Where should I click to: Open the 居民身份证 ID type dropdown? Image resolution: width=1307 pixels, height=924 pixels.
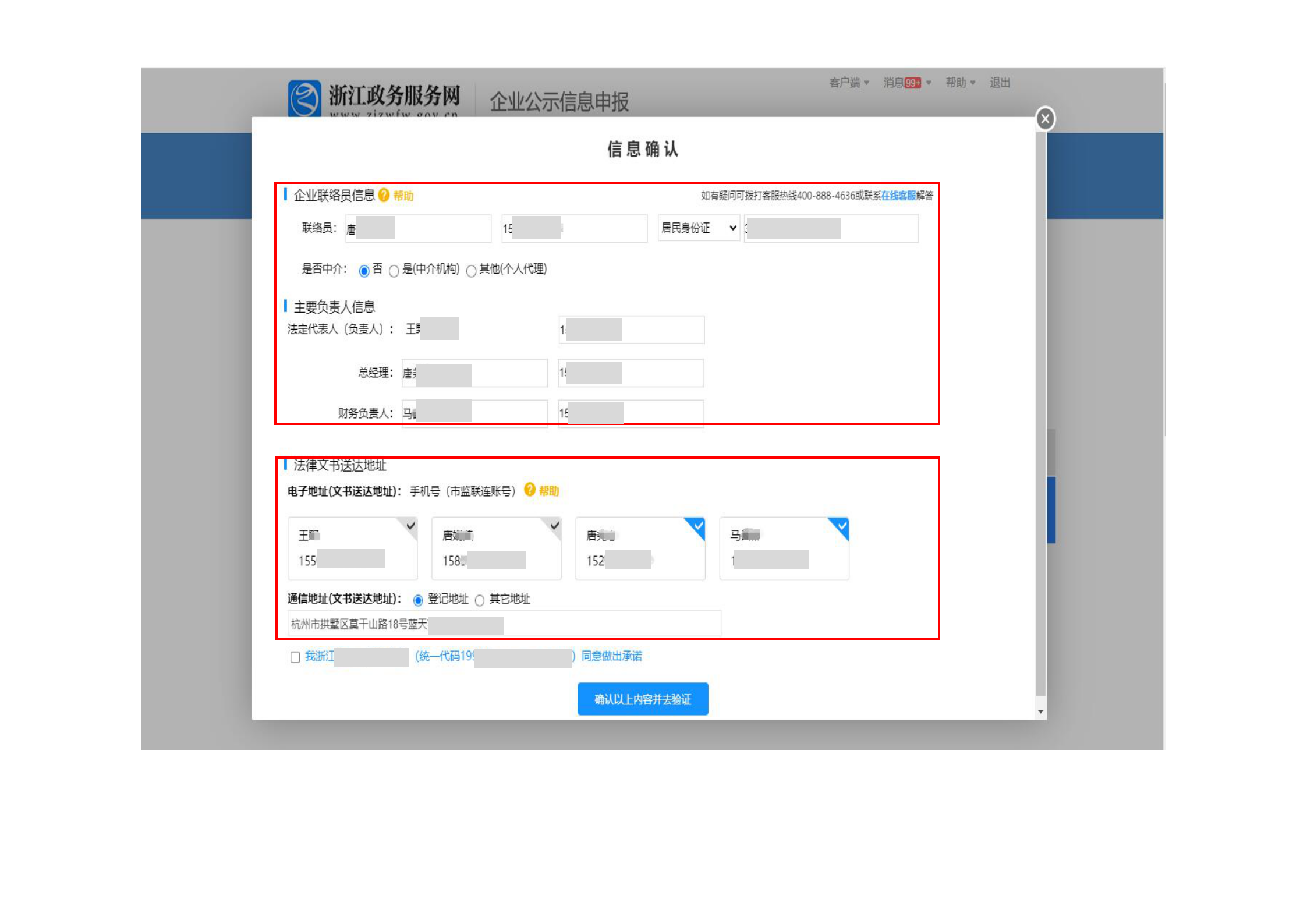(x=699, y=228)
